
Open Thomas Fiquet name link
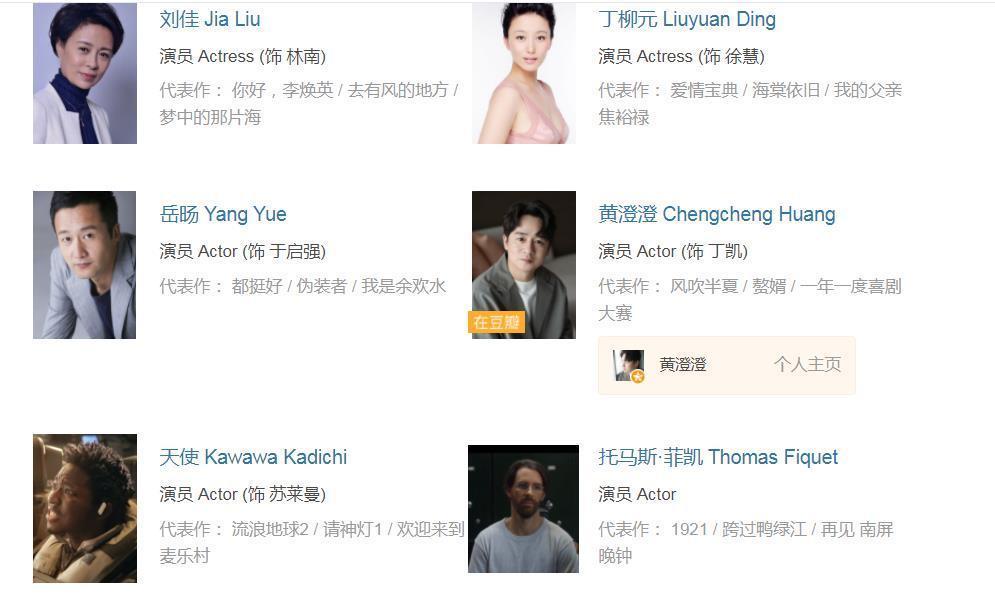click(718, 457)
